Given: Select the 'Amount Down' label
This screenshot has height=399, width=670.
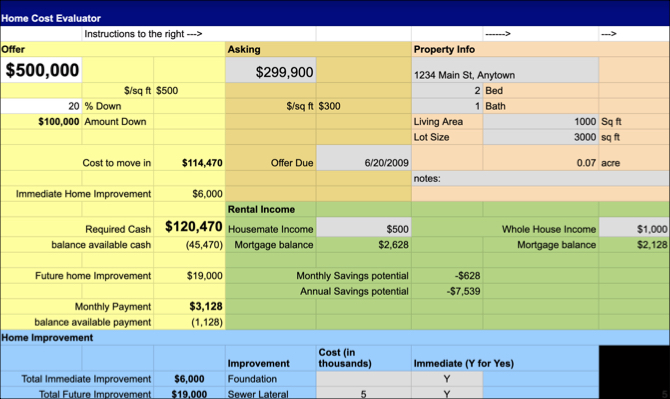Looking at the screenshot, I should click(x=115, y=121).
